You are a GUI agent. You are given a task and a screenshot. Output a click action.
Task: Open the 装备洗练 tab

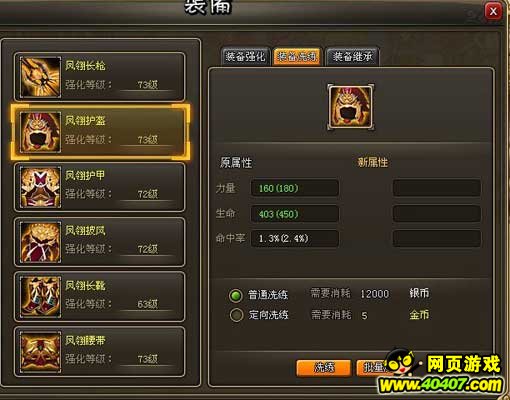pos(297,56)
